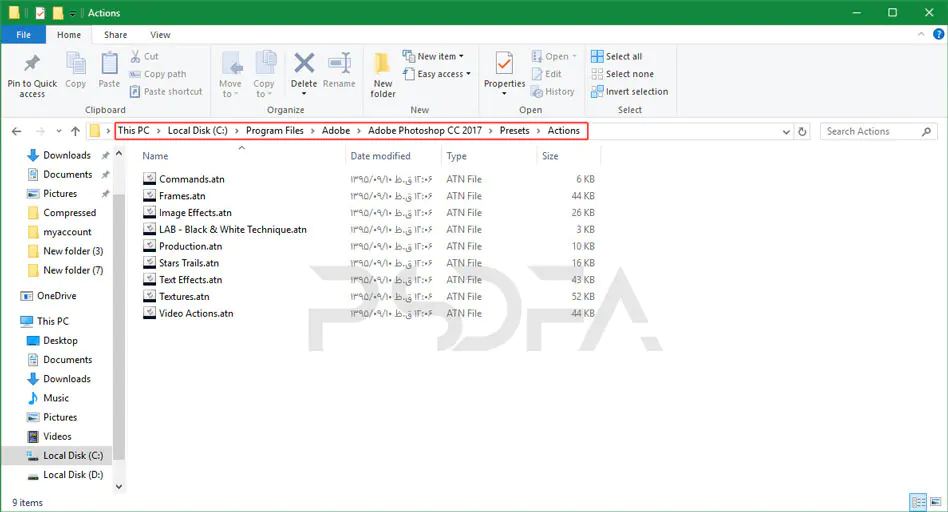Open the File menu tab

[24, 34]
